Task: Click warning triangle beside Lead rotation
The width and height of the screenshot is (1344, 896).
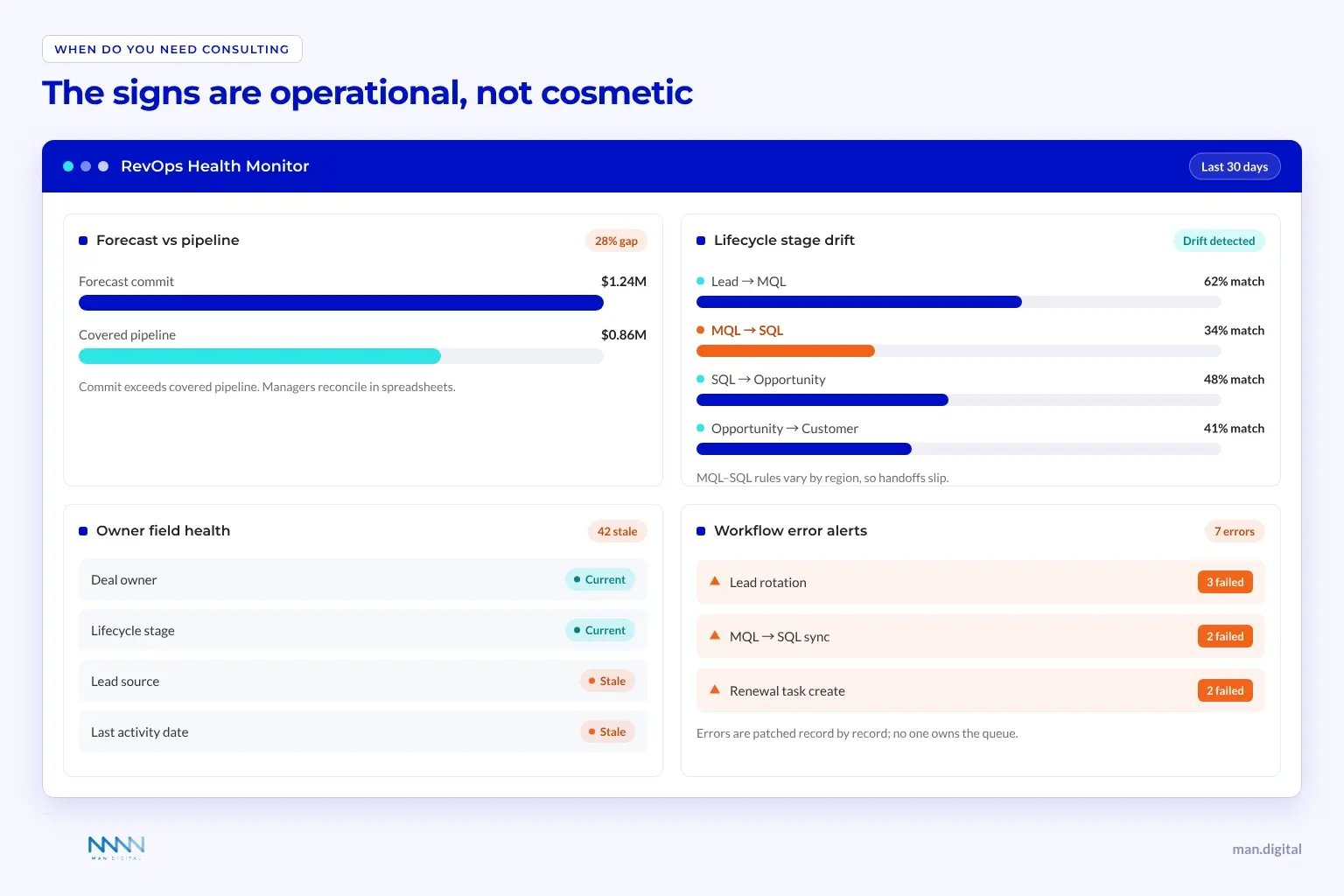Action: (x=715, y=581)
